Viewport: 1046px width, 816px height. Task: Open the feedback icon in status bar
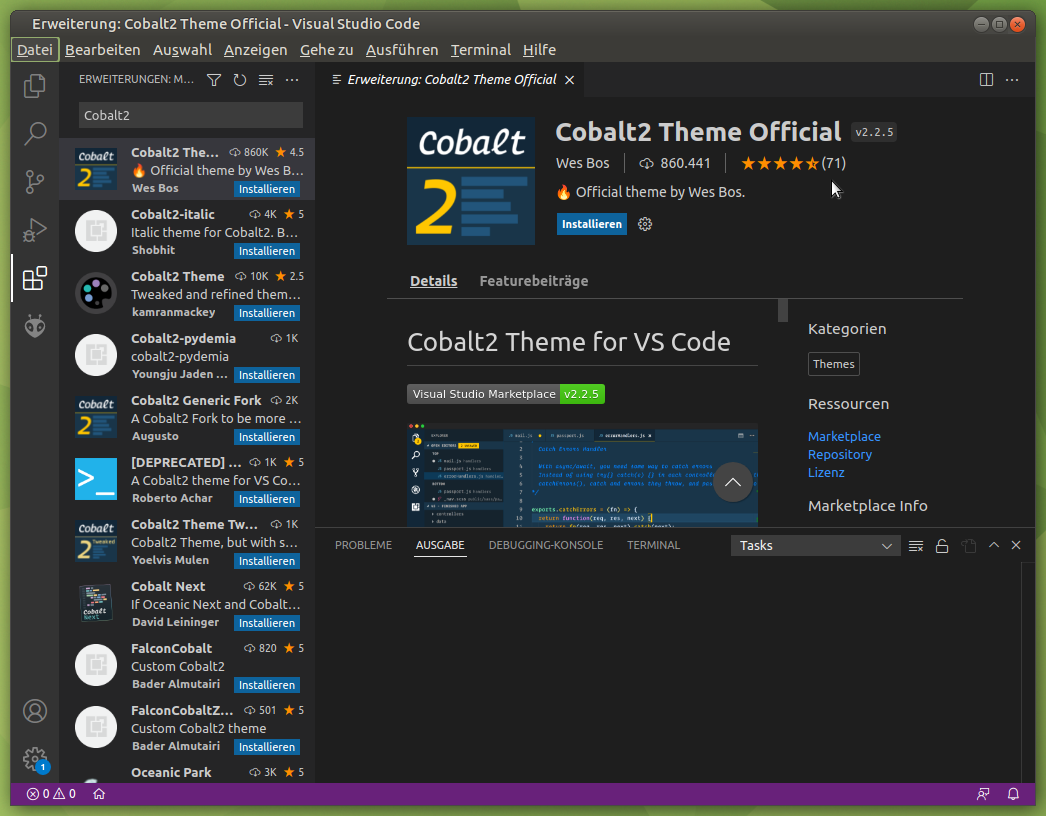(x=983, y=794)
